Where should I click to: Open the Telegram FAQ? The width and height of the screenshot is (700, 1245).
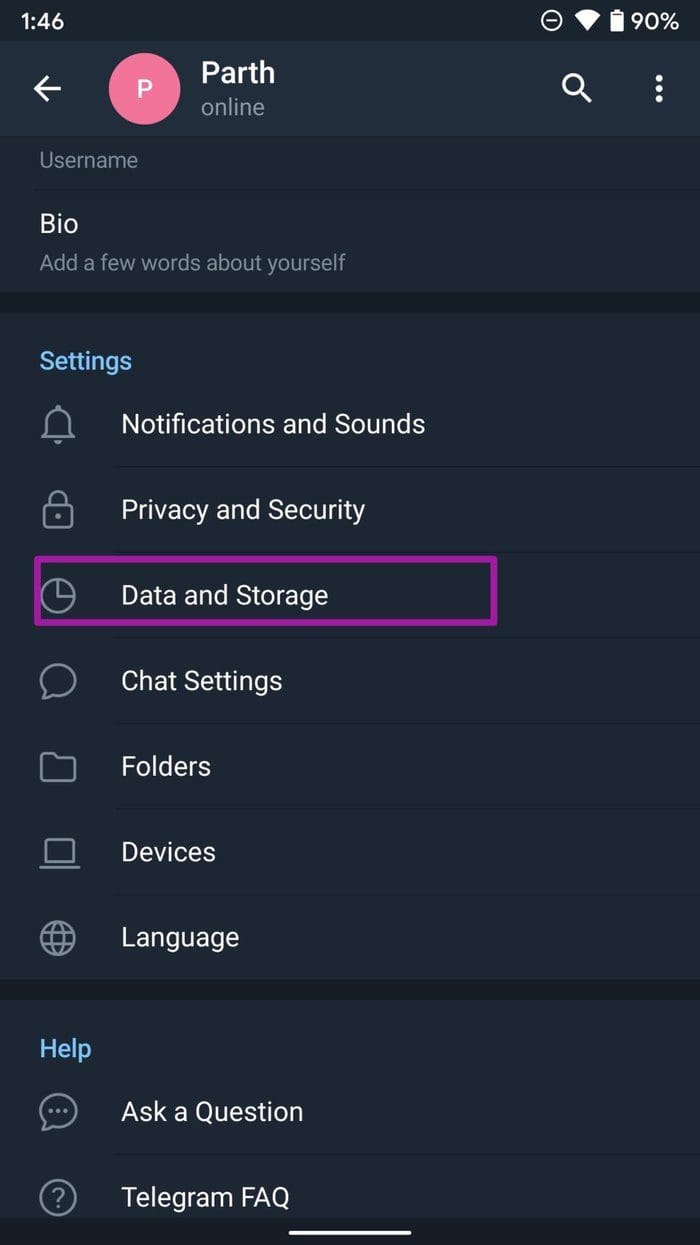point(205,1197)
